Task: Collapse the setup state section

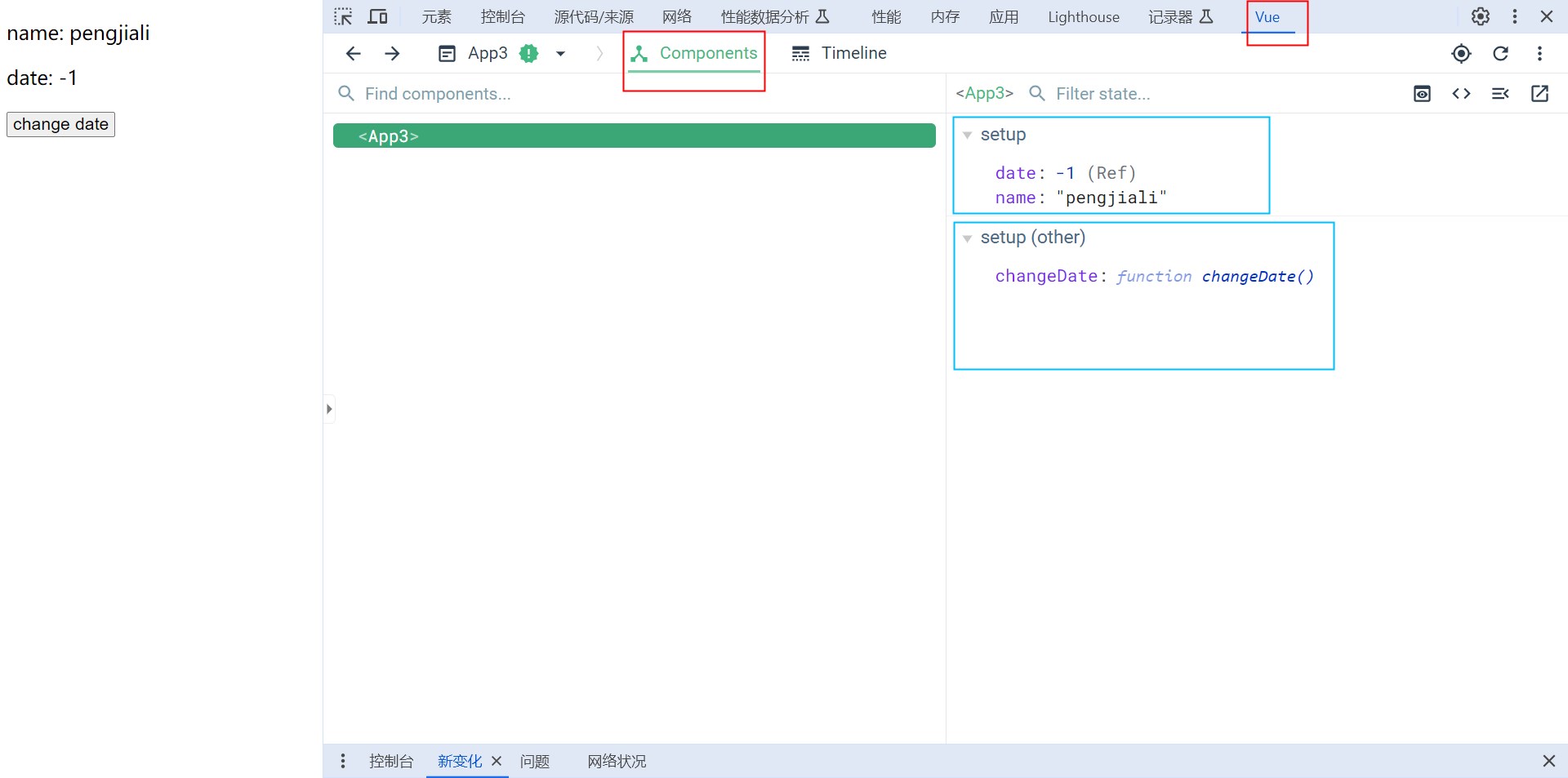Action: [968, 136]
